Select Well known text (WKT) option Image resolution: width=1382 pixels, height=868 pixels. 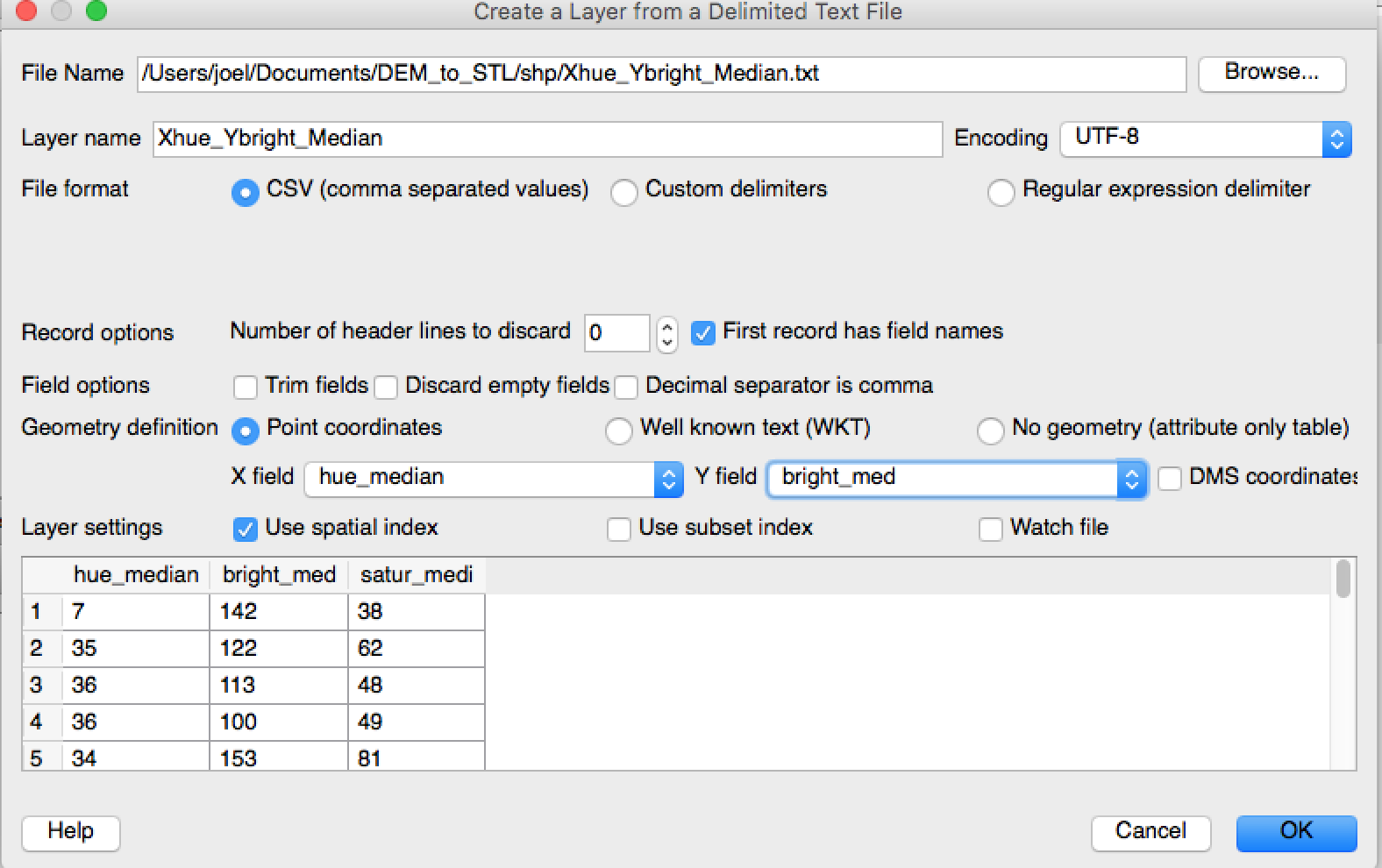(x=619, y=430)
